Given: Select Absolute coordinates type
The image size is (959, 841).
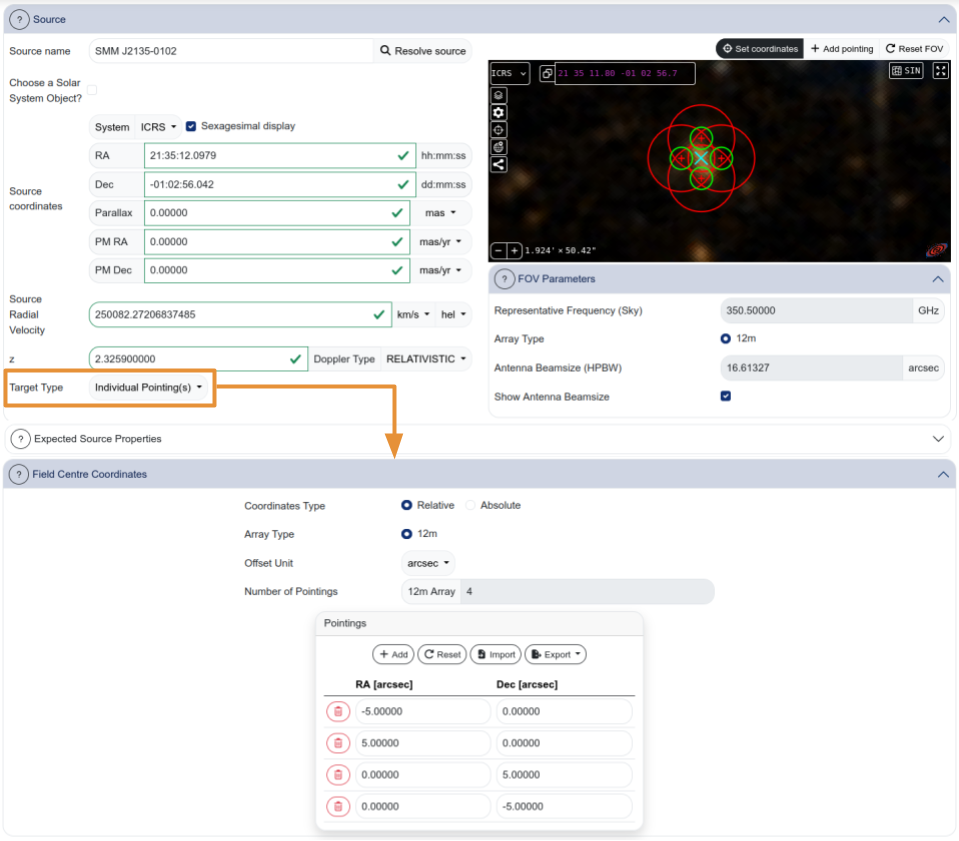Looking at the screenshot, I should tap(471, 506).
